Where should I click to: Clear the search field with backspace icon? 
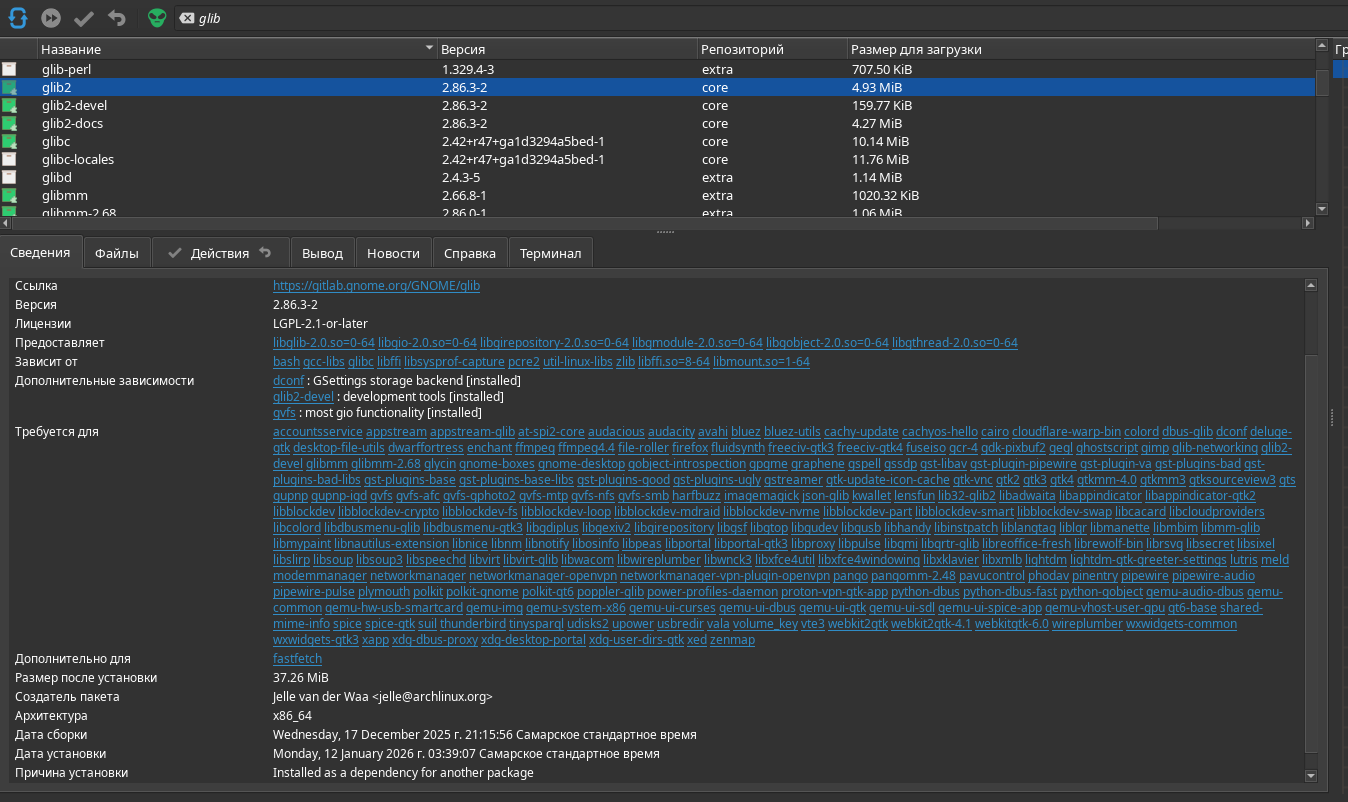point(187,19)
